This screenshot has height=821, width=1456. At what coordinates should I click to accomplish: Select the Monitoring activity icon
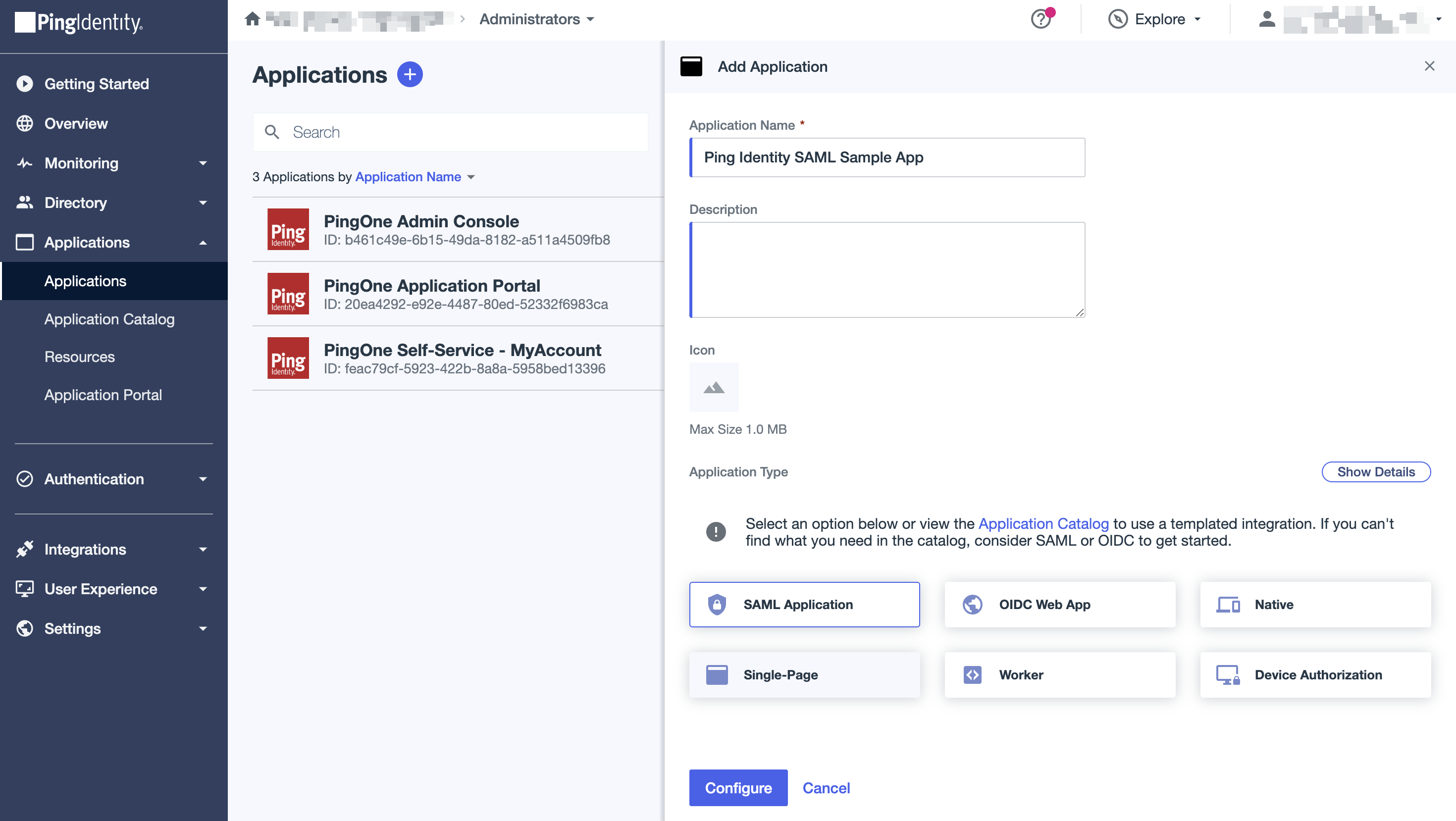[x=25, y=163]
